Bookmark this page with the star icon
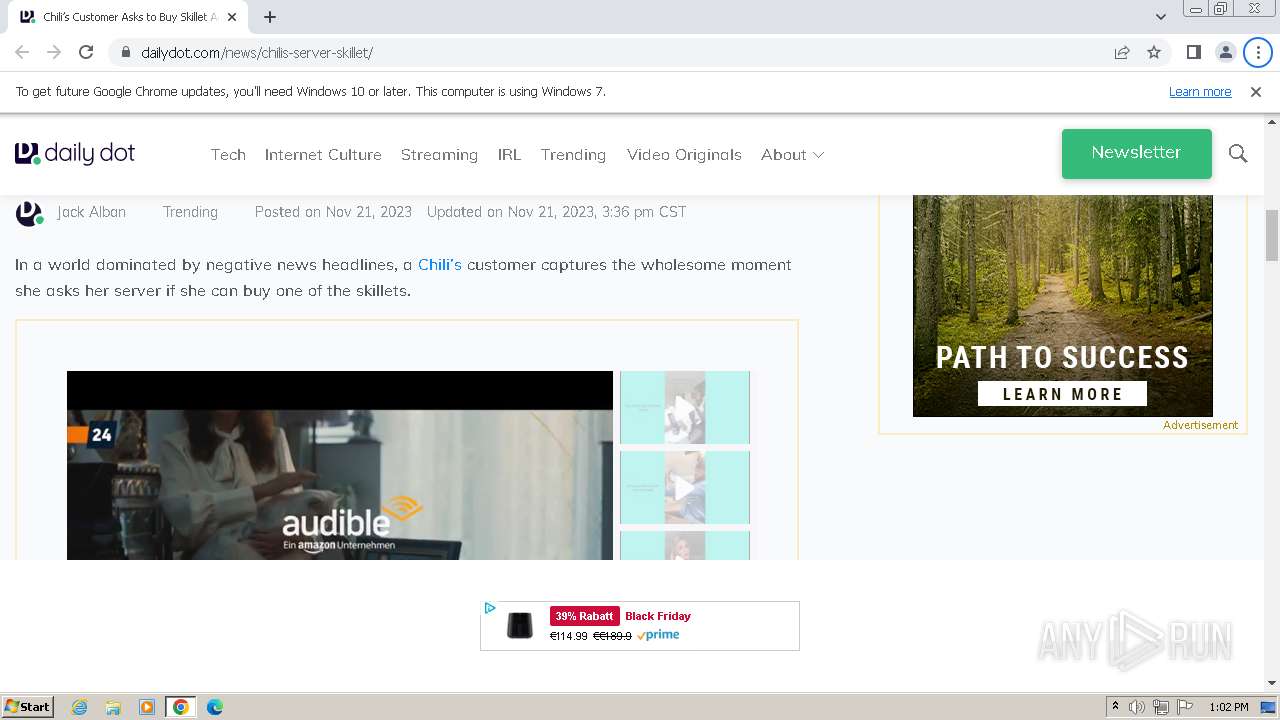The width and height of the screenshot is (1280, 720). click(x=1154, y=52)
